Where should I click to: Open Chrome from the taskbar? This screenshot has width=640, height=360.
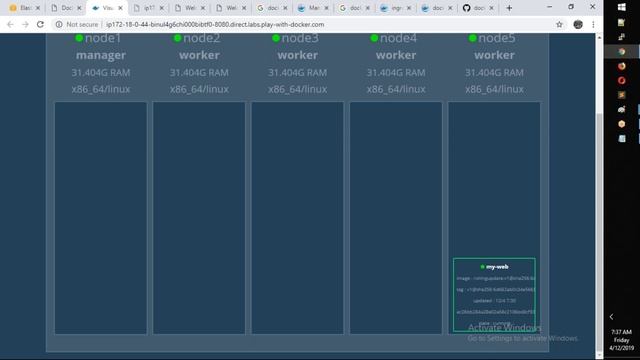622,52
